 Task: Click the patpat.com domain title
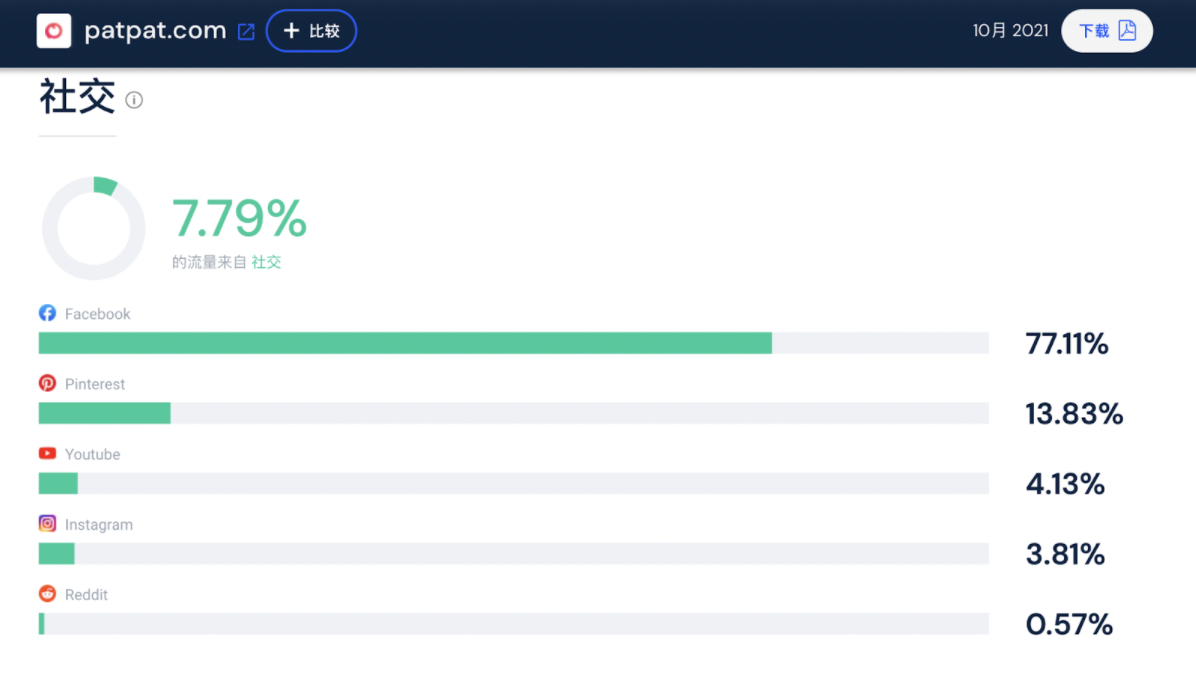(x=155, y=31)
